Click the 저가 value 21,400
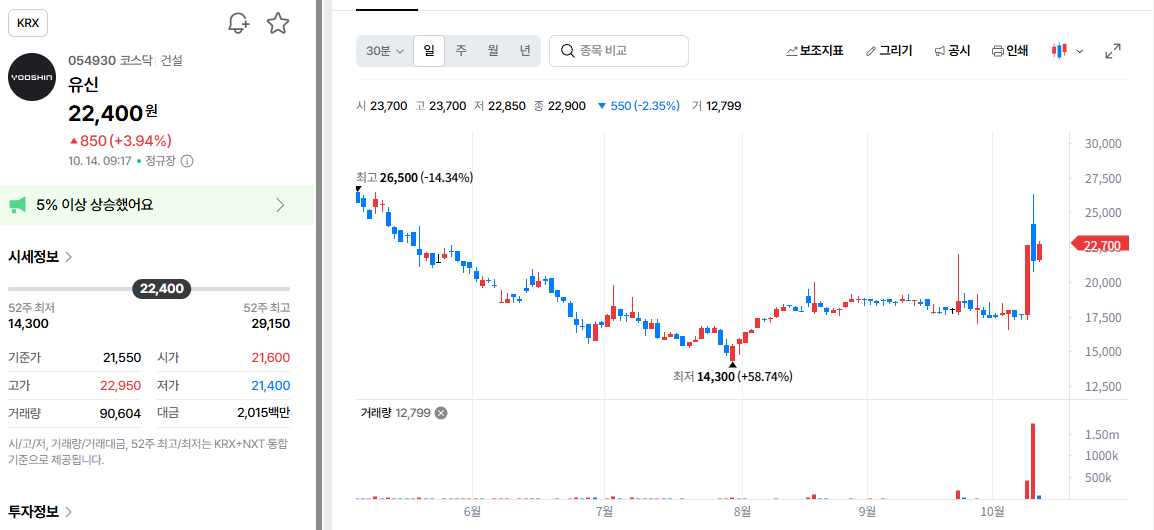The height and width of the screenshot is (530, 1154). (x=271, y=386)
